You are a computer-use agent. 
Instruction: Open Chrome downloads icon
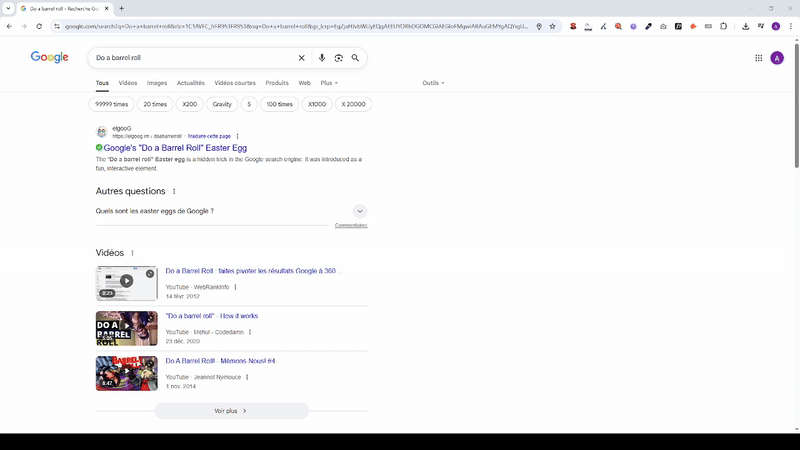[x=745, y=26]
